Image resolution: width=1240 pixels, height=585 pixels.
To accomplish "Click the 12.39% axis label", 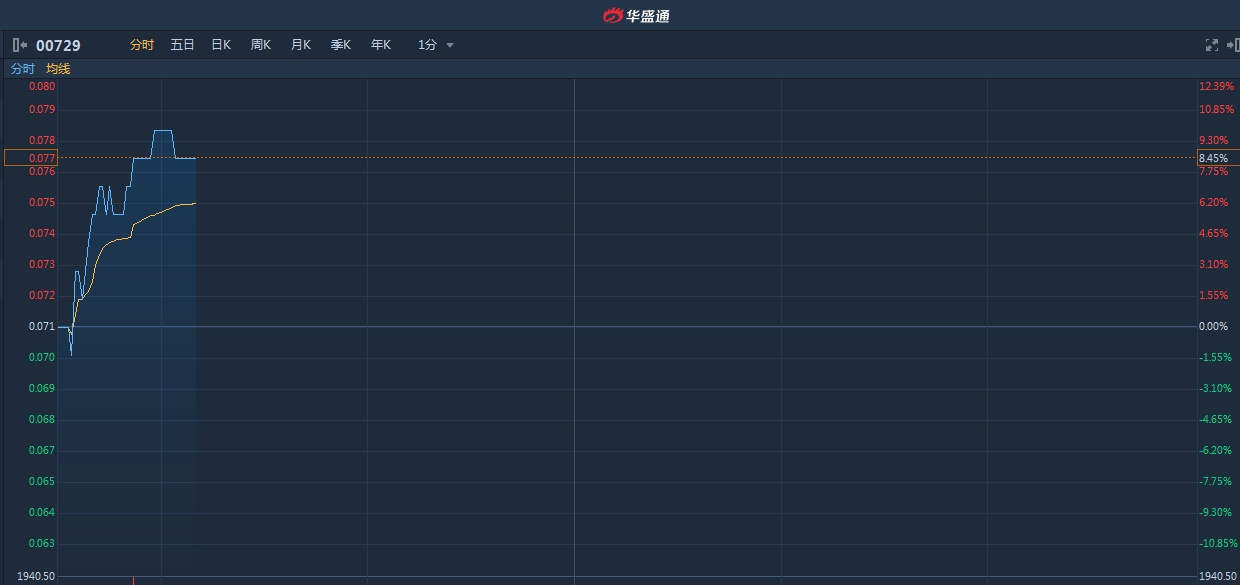I will 1217,86.
